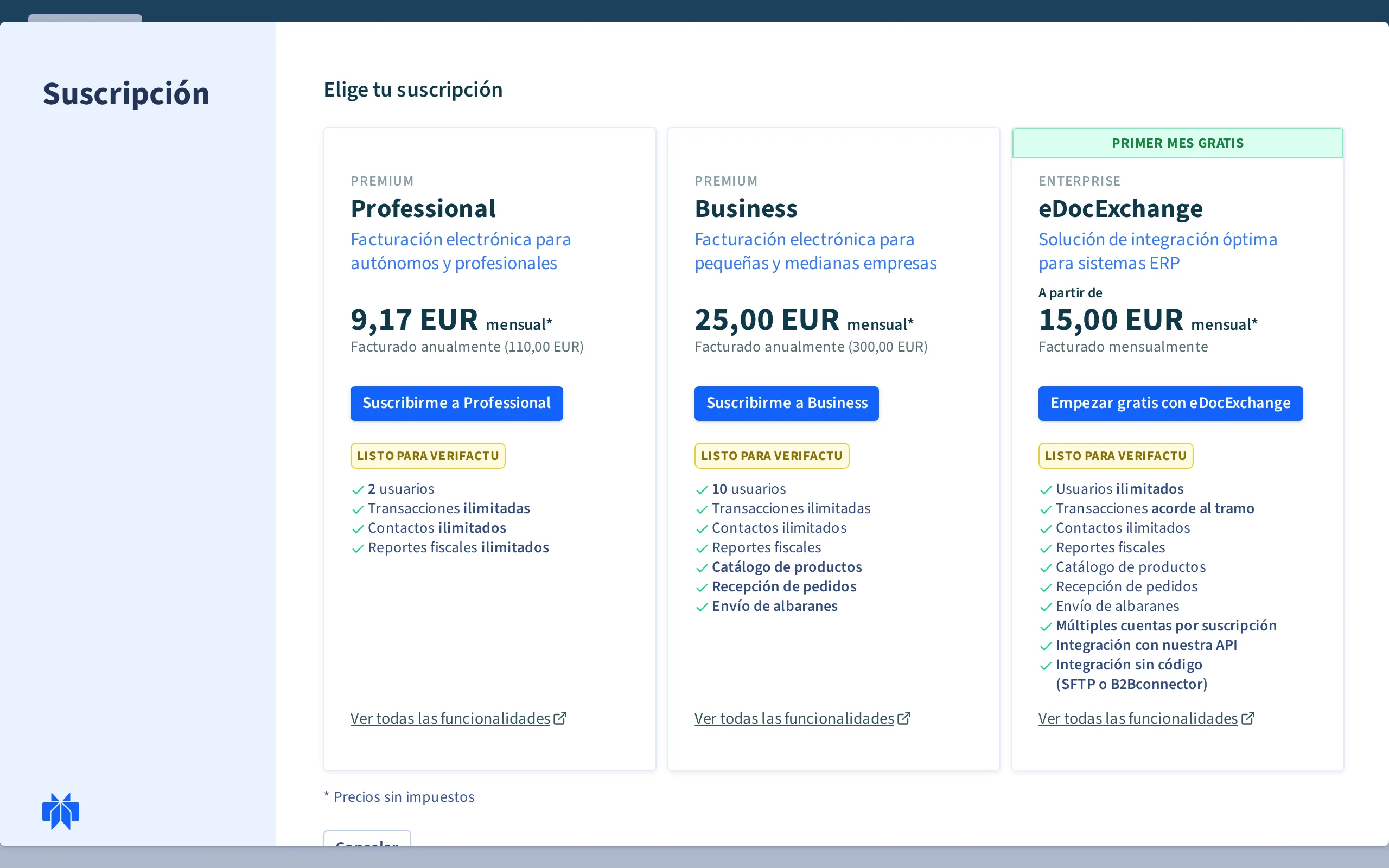Start with Empezar gratis con eDocExchange
Image resolution: width=1389 pixels, height=868 pixels.
click(1170, 403)
